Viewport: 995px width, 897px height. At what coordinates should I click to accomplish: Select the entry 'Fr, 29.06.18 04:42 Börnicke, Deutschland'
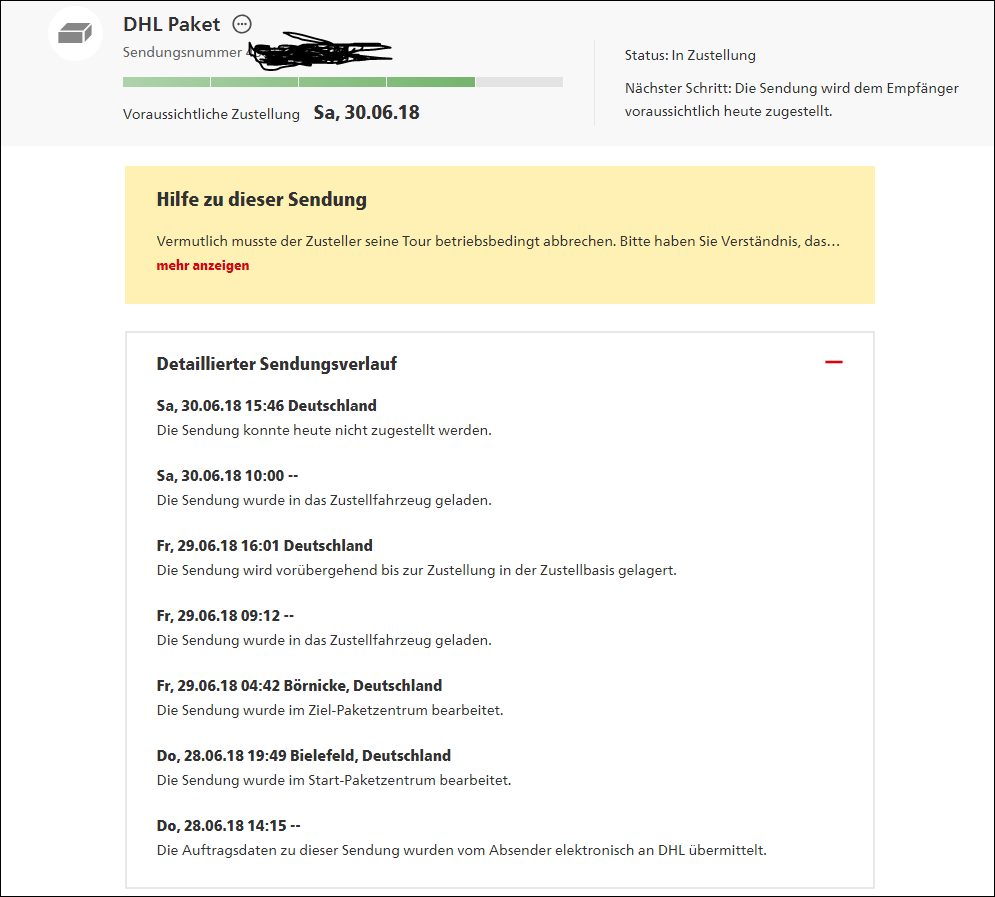299,686
